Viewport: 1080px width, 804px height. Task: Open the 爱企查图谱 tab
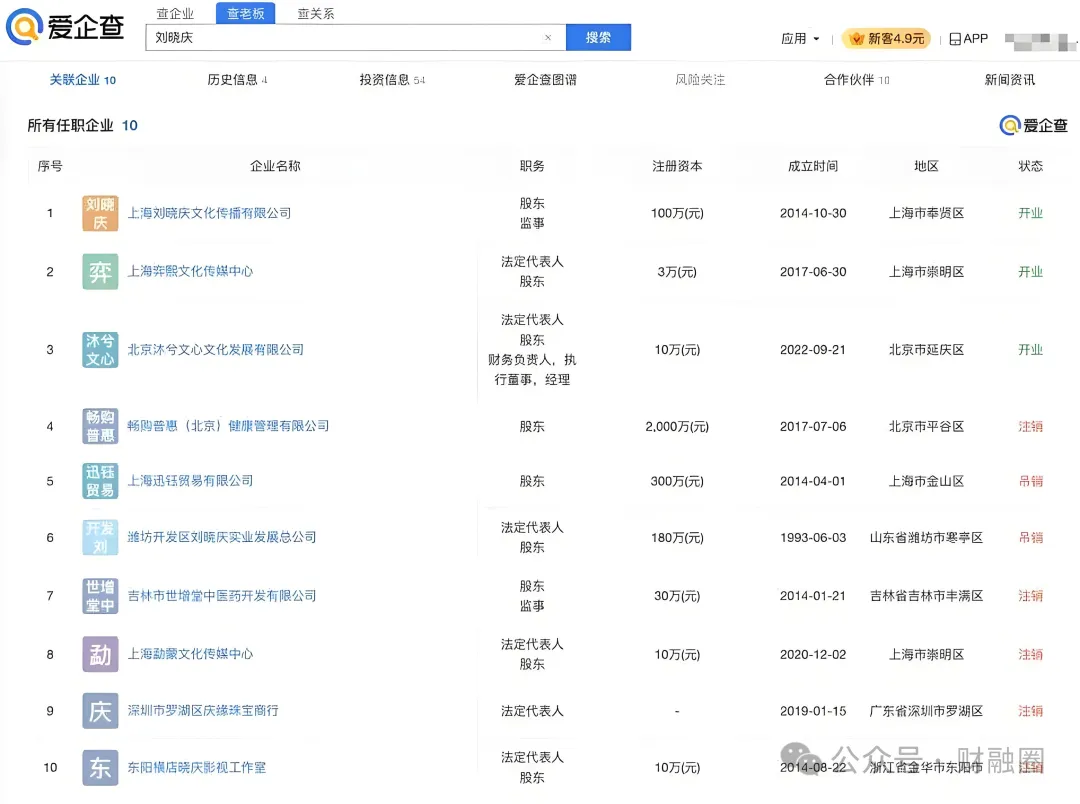(x=546, y=80)
